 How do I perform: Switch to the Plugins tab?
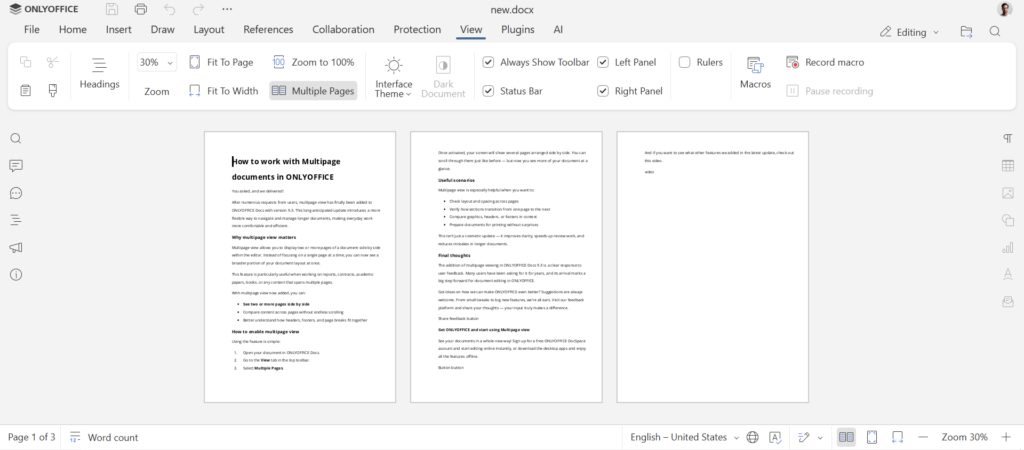click(518, 29)
